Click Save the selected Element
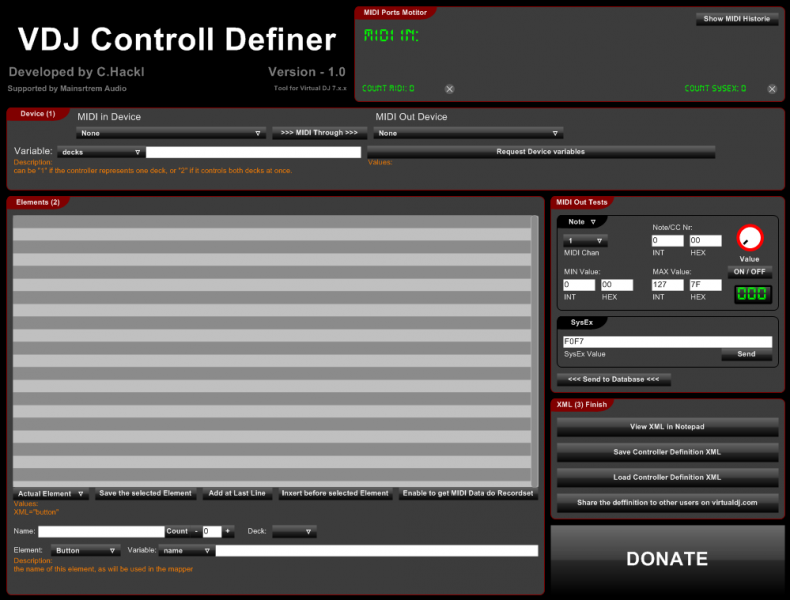The width and height of the screenshot is (790, 600). (x=145, y=493)
